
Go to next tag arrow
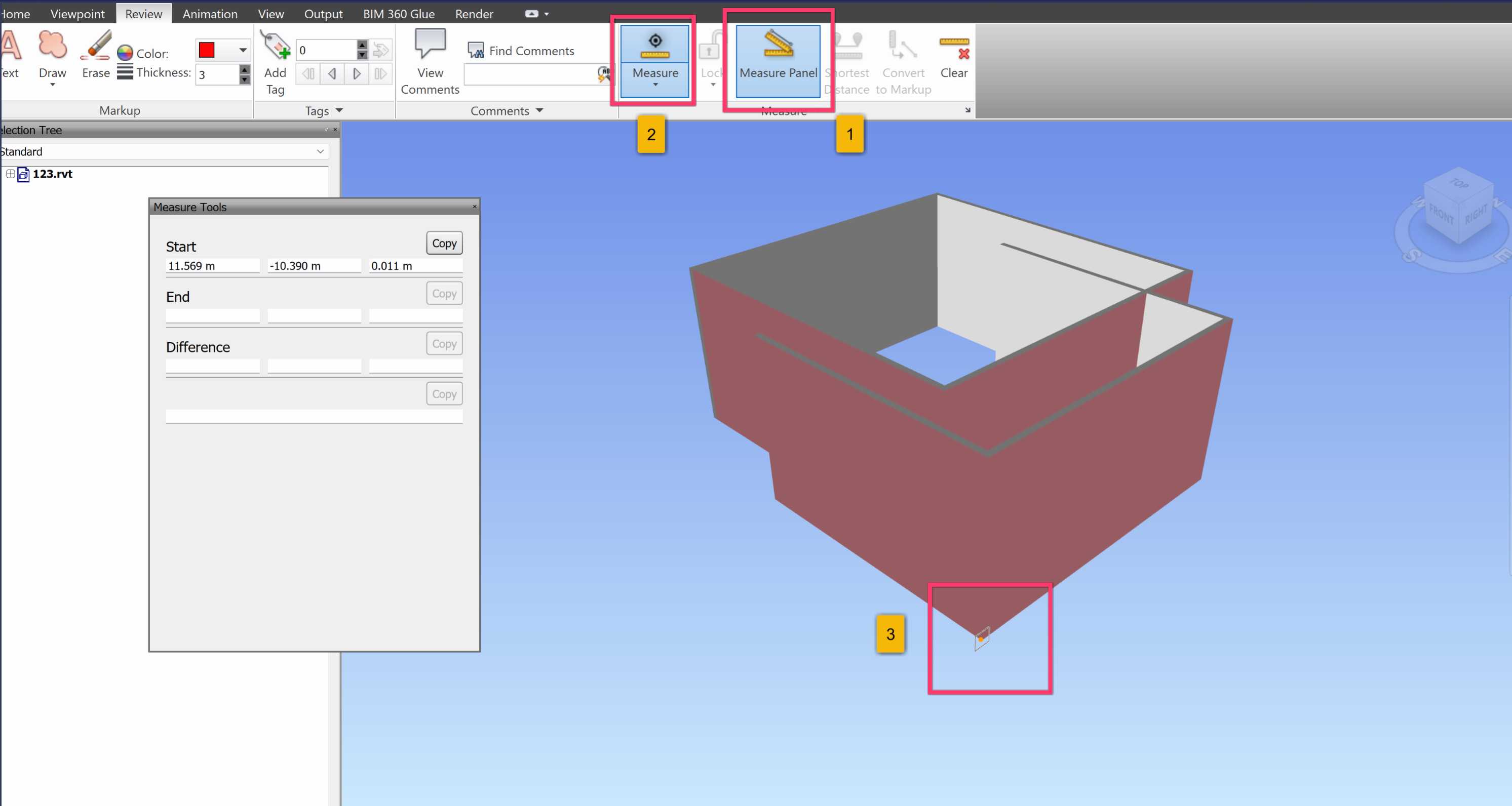[356, 74]
